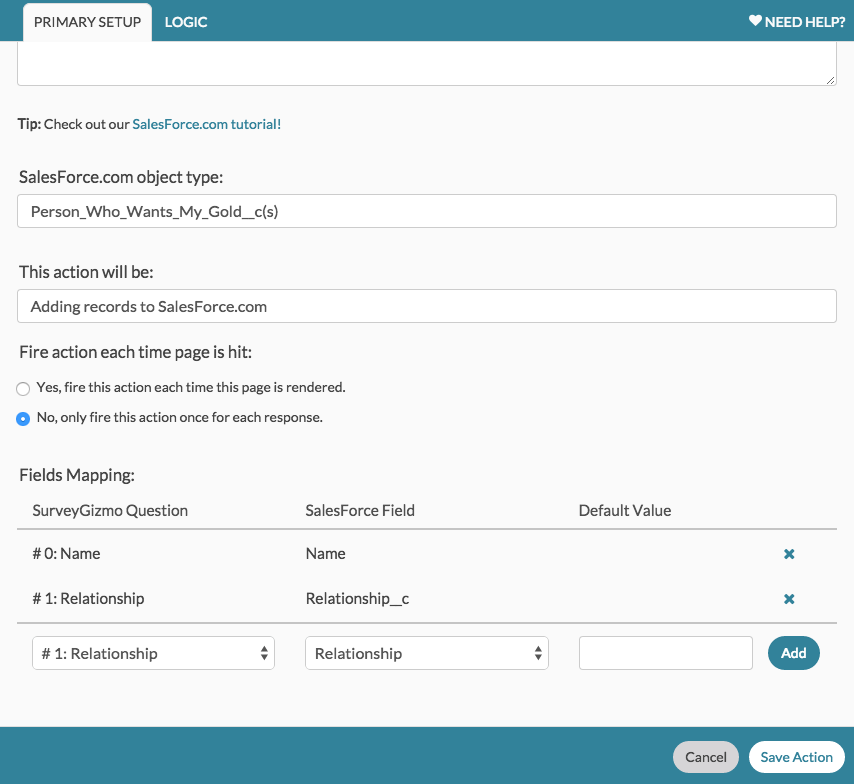
Task: Click the 'Name' SalesForce field cell
Action: (x=326, y=554)
